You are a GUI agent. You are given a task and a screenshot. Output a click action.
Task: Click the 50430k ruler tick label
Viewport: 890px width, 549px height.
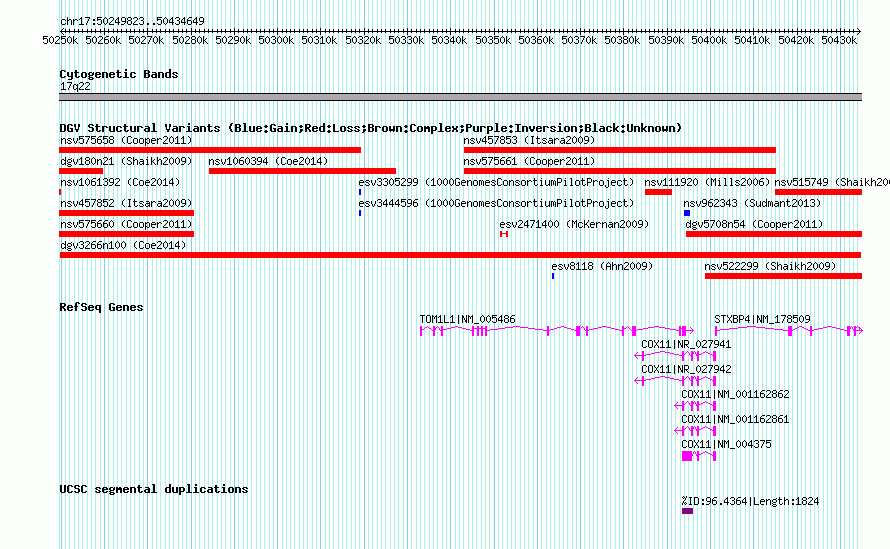tap(839, 40)
